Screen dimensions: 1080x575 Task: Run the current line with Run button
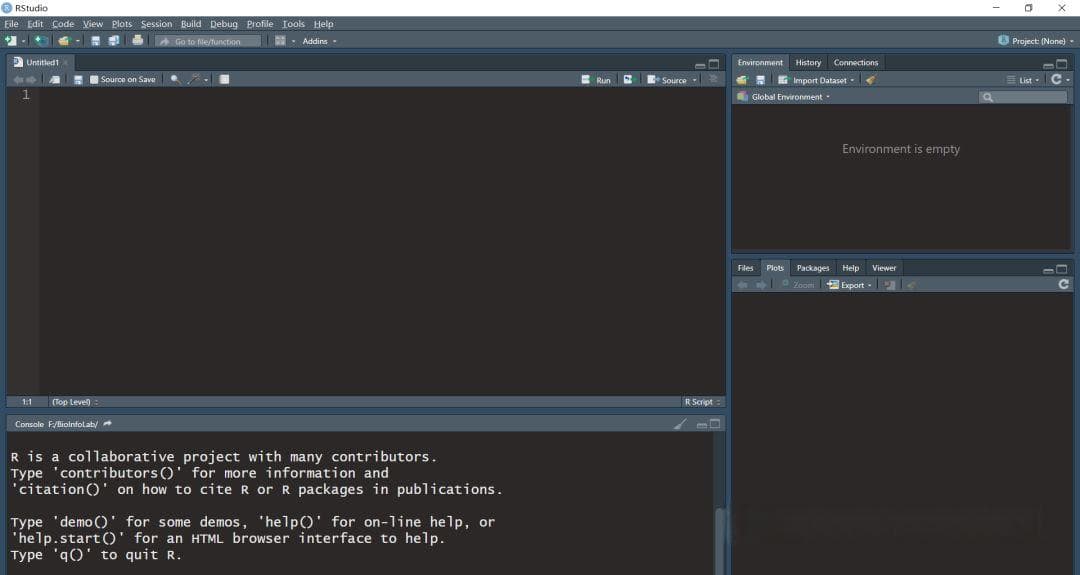pos(596,80)
